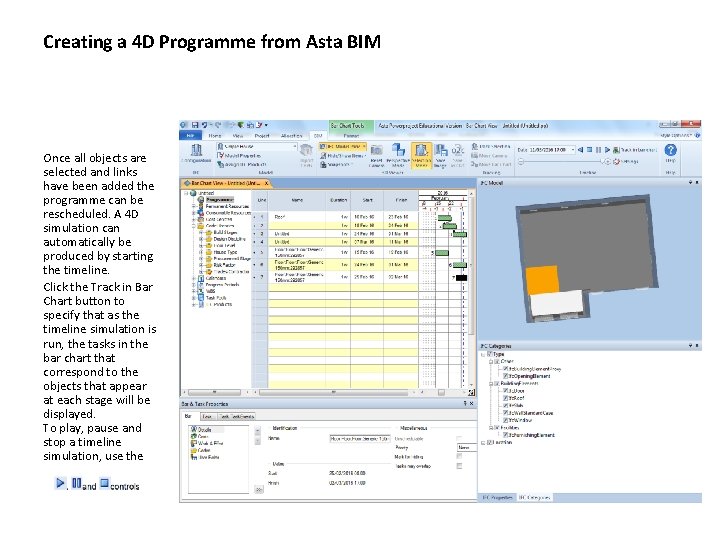Stop the timeline simulation
Image resolution: width=720 pixels, height=540 pixels.
click(590, 150)
